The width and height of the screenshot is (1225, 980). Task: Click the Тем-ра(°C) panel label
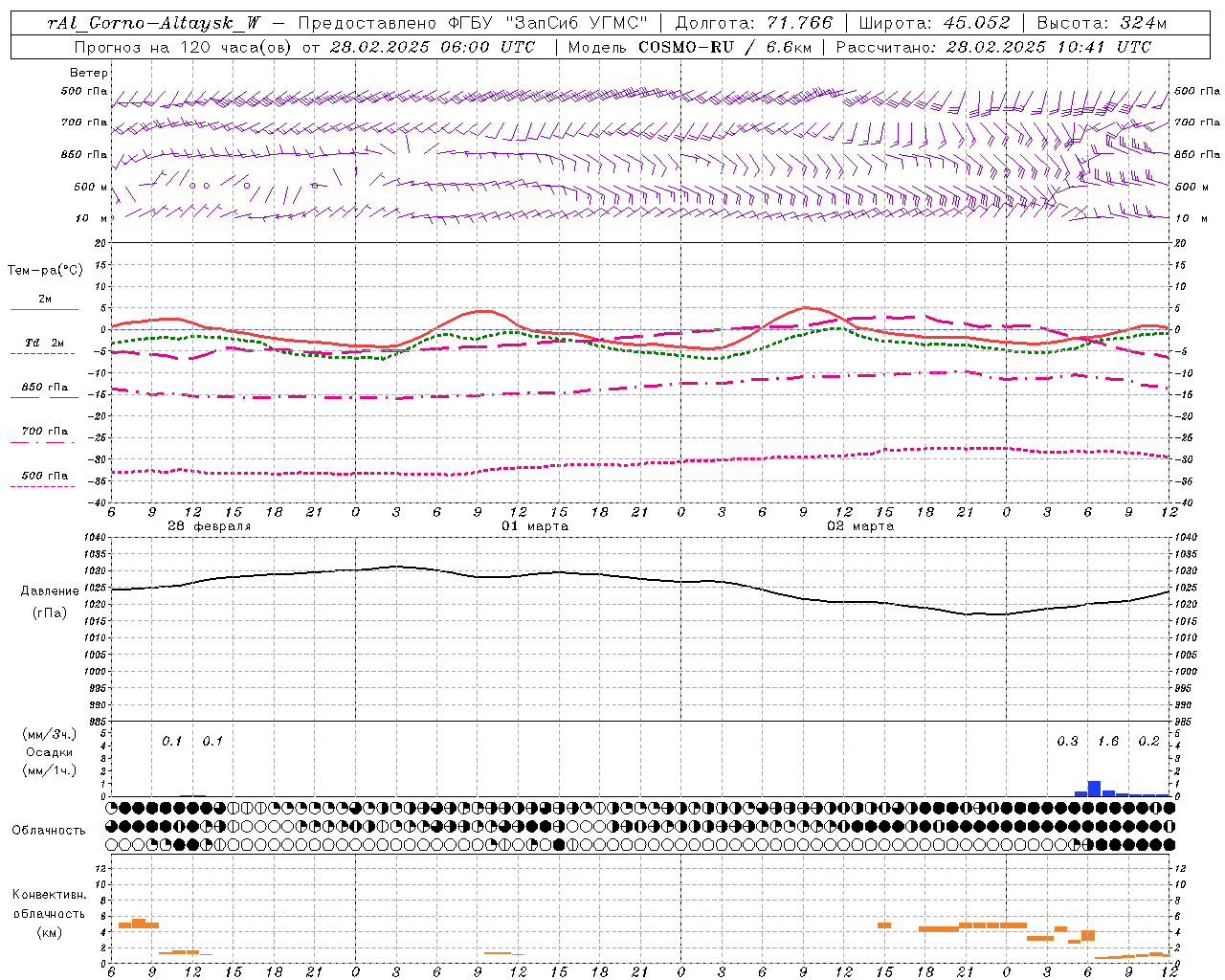point(46,271)
